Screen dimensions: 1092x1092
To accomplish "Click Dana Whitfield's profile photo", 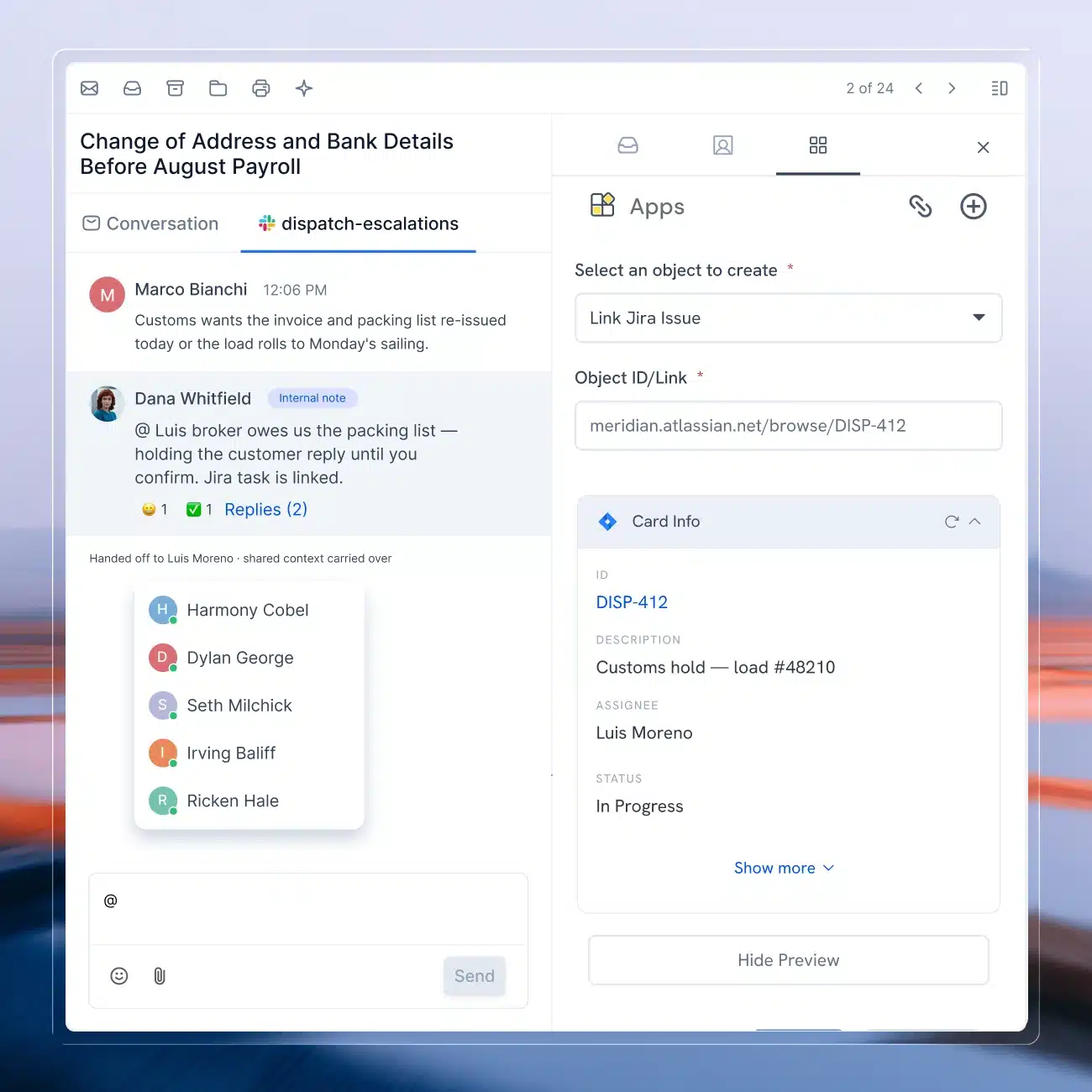I will (x=108, y=404).
